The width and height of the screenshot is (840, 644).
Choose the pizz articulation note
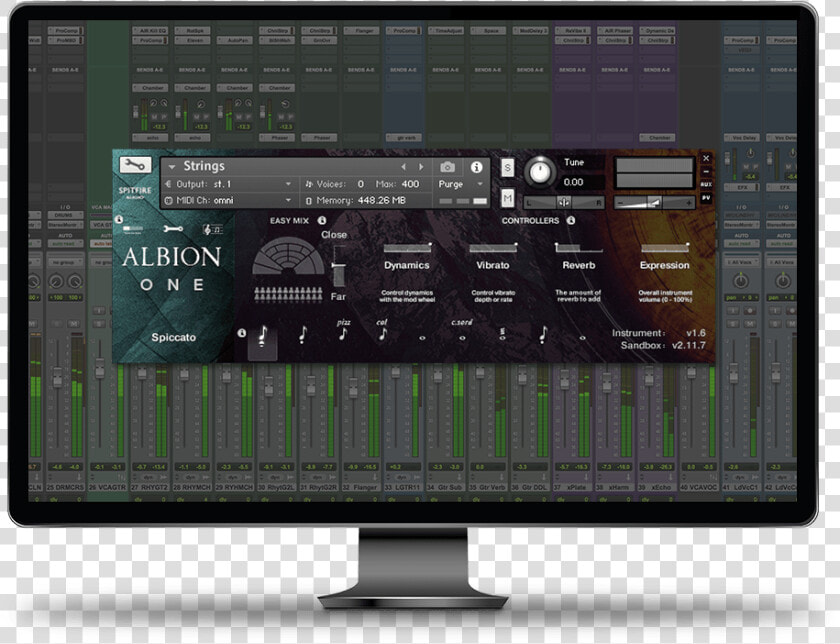click(x=343, y=331)
